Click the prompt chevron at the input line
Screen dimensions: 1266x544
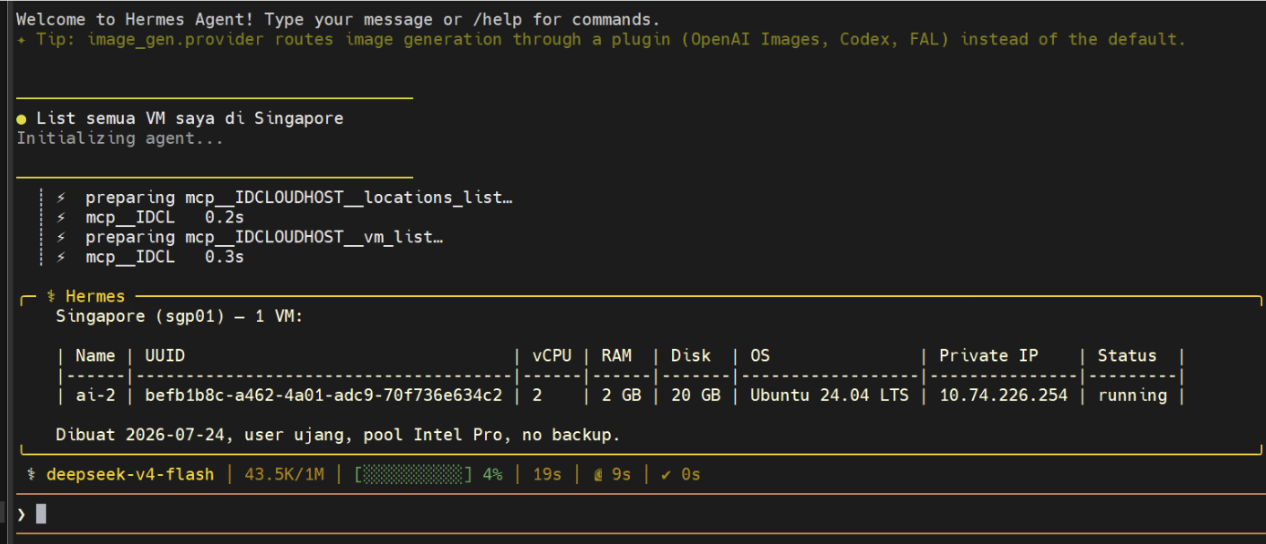pyautogui.click(x=21, y=514)
